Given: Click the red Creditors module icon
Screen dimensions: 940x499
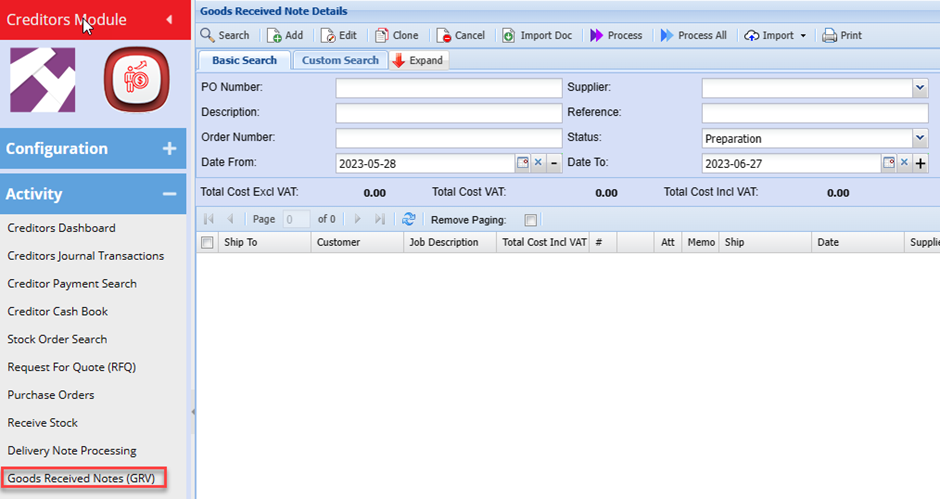Looking at the screenshot, I should (x=137, y=79).
